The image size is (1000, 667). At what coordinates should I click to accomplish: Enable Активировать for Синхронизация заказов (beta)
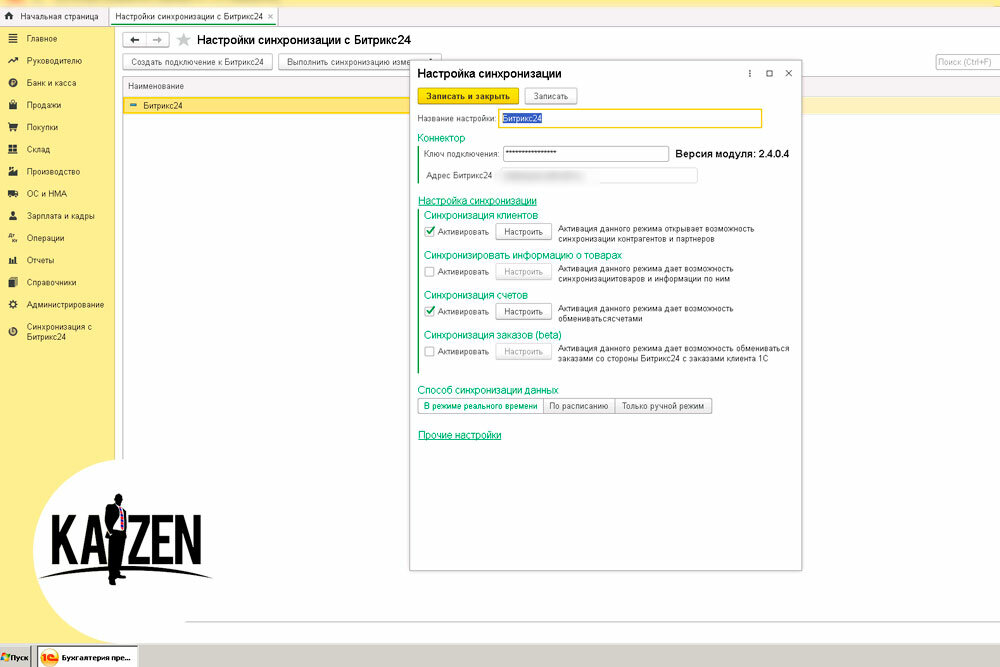[430, 351]
